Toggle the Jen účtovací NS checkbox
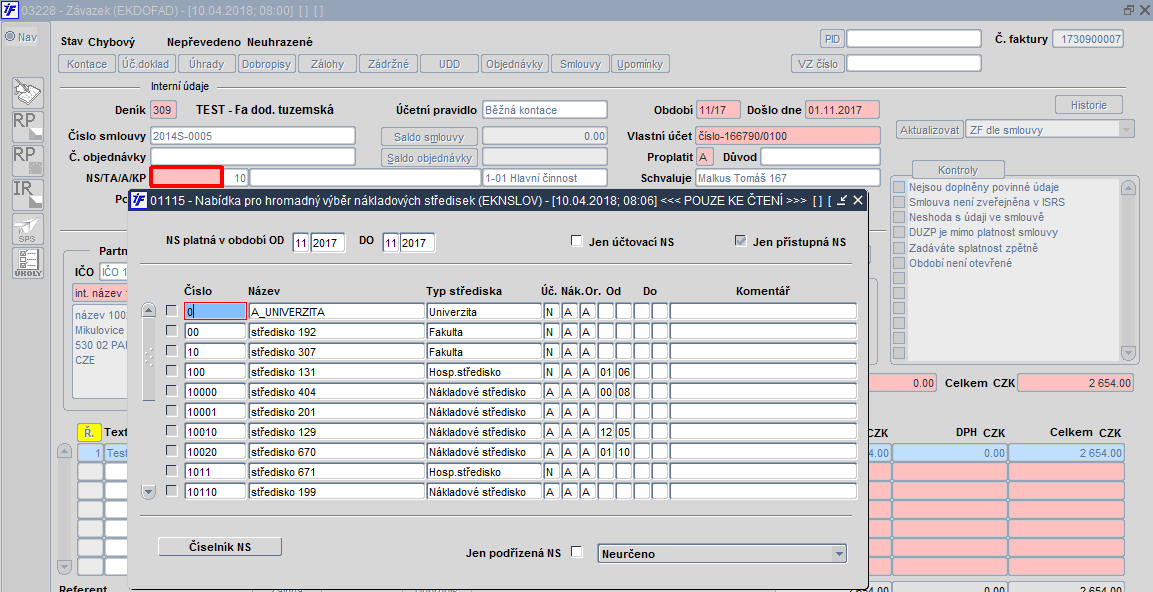 coord(576,240)
